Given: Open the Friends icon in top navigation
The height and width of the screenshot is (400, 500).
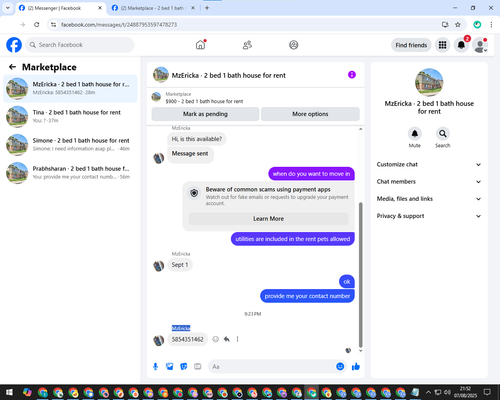Looking at the screenshot, I should 247,45.
